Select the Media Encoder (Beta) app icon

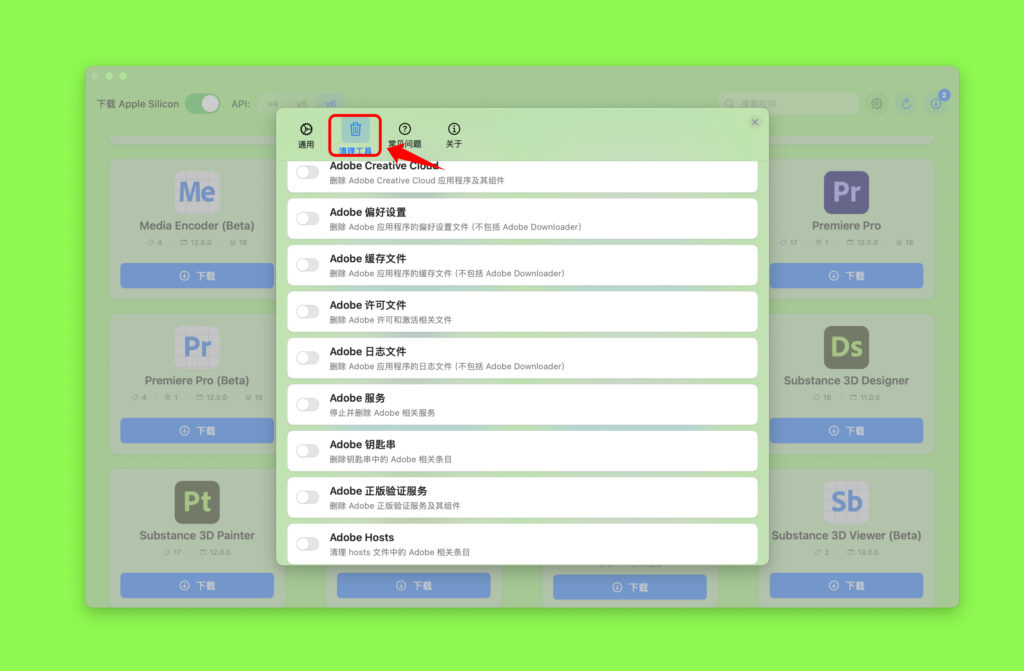click(196, 191)
